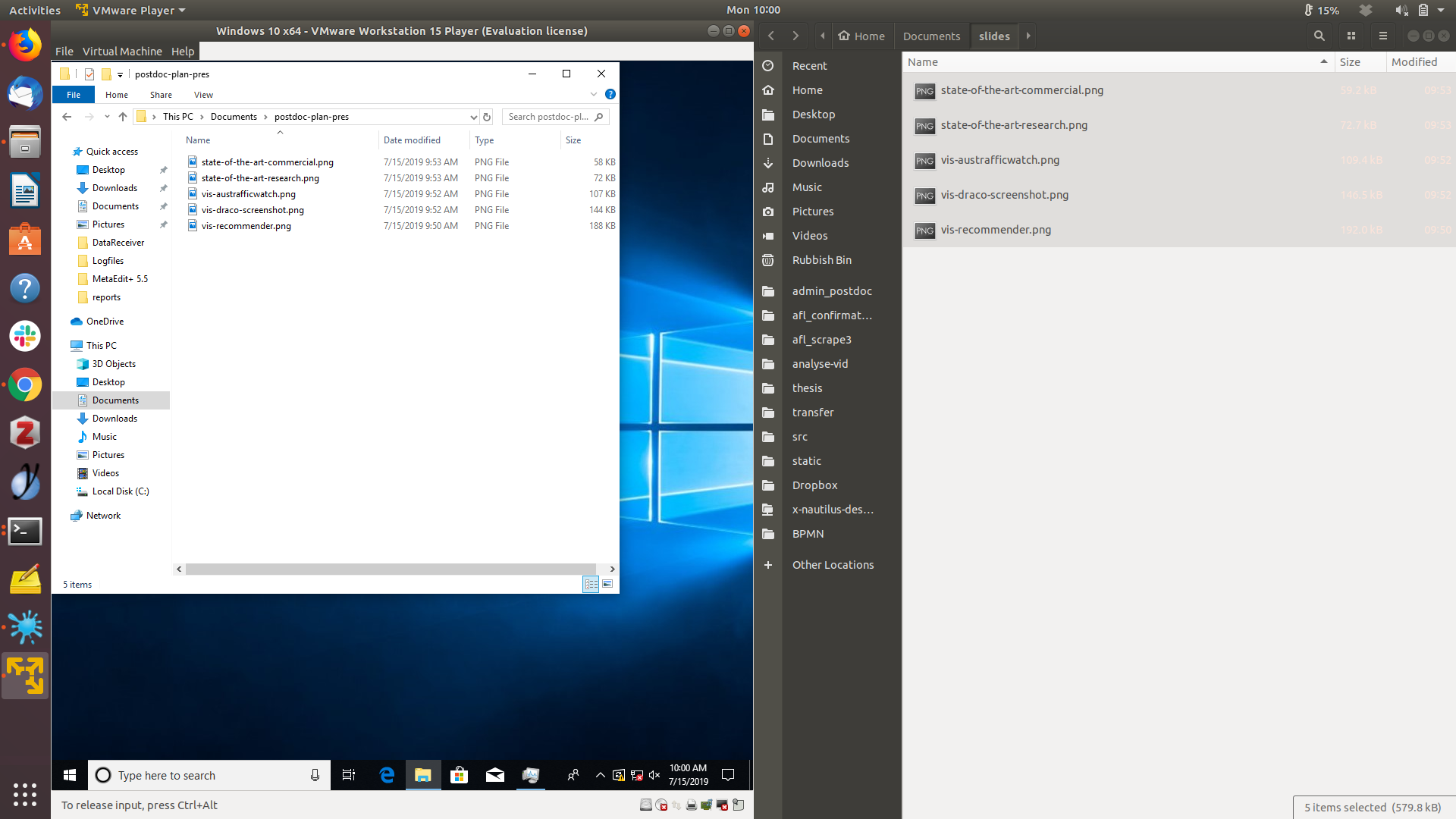Open the Explorer View ribbon tab
Image resolution: width=1456 pixels, height=819 pixels.
[x=203, y=95]
